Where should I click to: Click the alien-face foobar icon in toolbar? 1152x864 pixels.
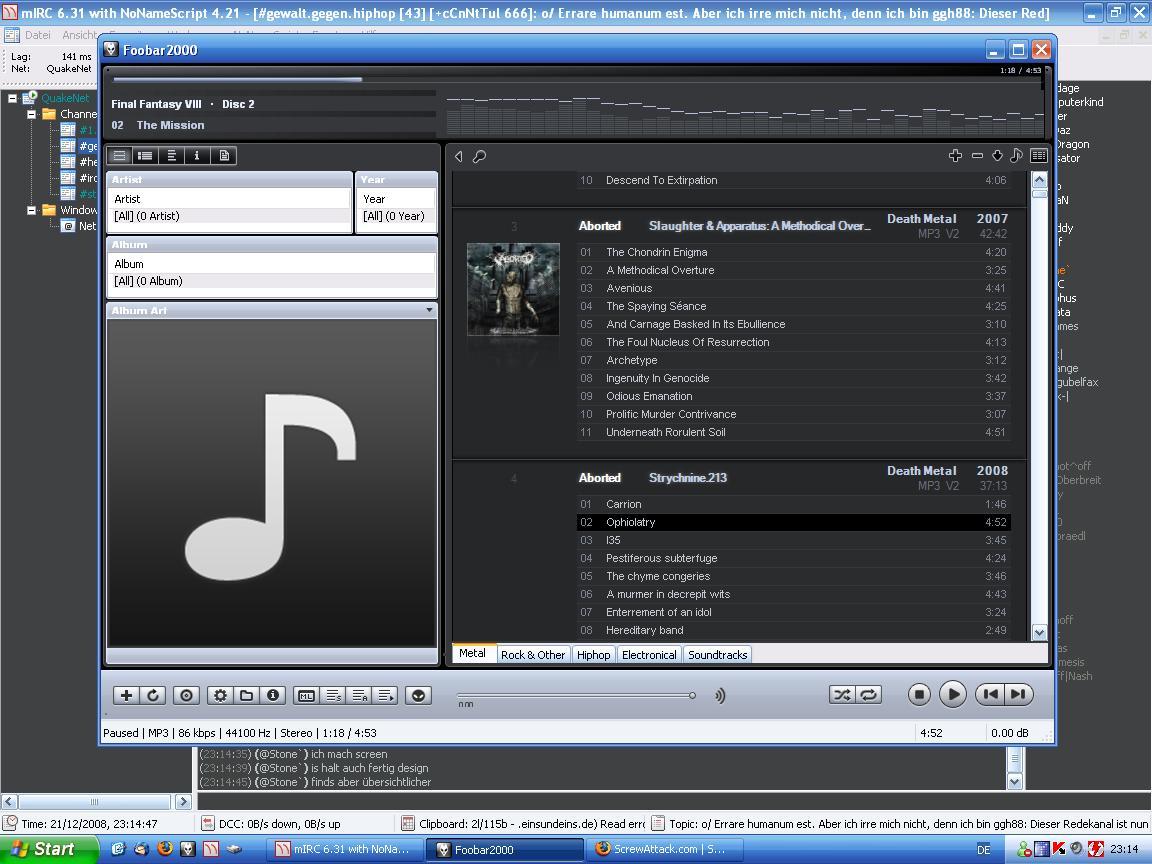pyautogui.click(x=418, y=695)
